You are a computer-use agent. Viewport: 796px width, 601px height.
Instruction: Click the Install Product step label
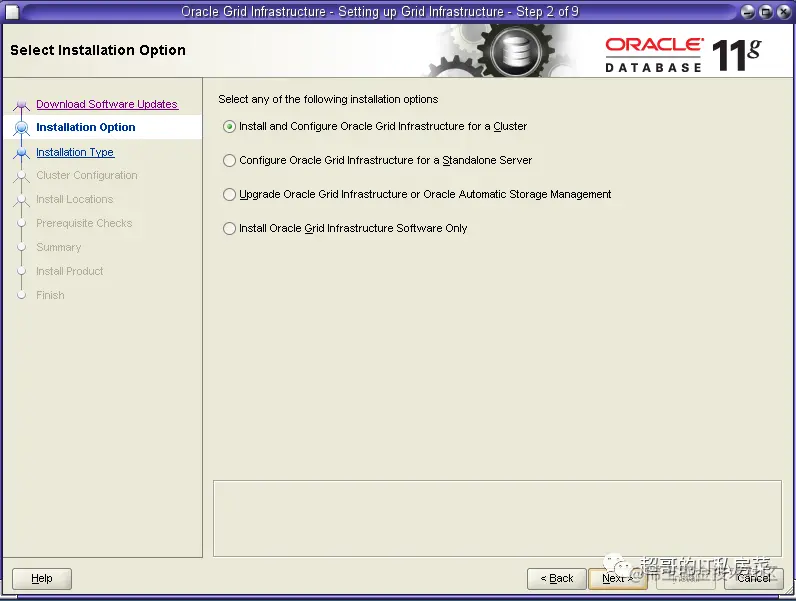pyautogui.click(x=70, y=271)
